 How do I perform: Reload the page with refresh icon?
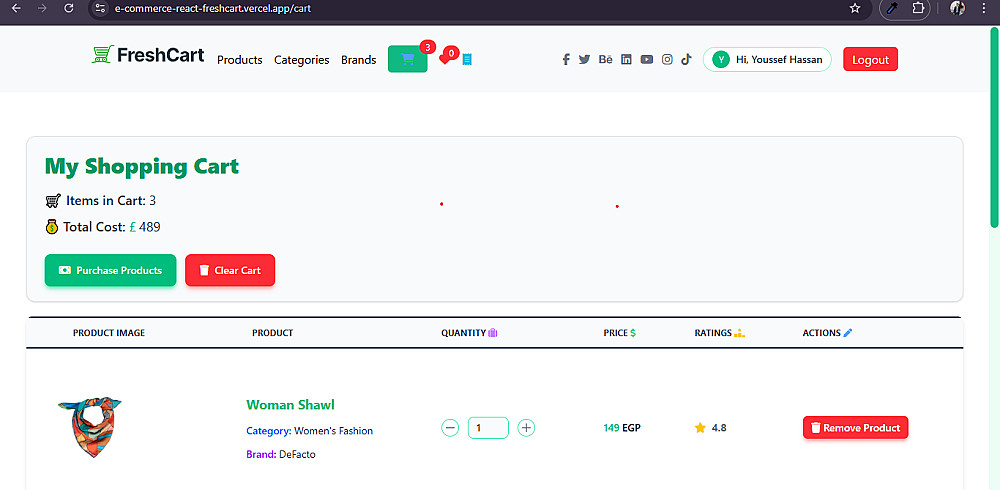coord(69,9)
